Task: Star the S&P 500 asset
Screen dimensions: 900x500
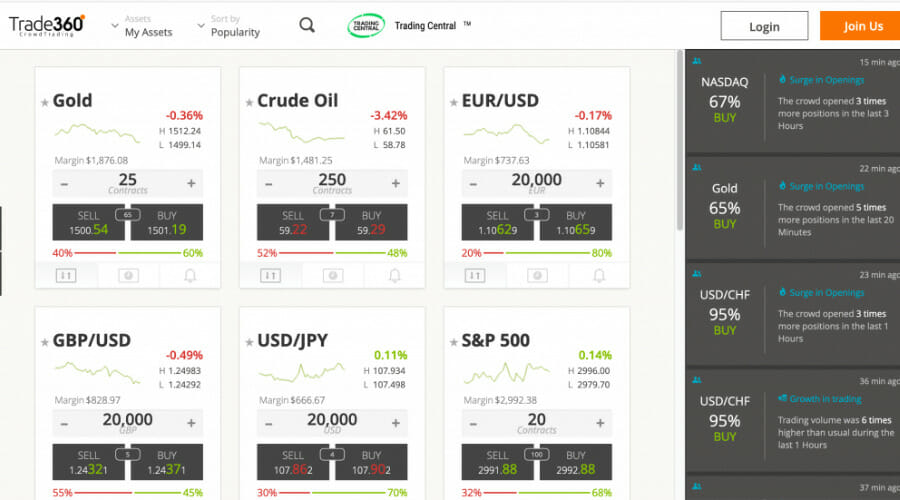Action: click(x=453, y=343)
